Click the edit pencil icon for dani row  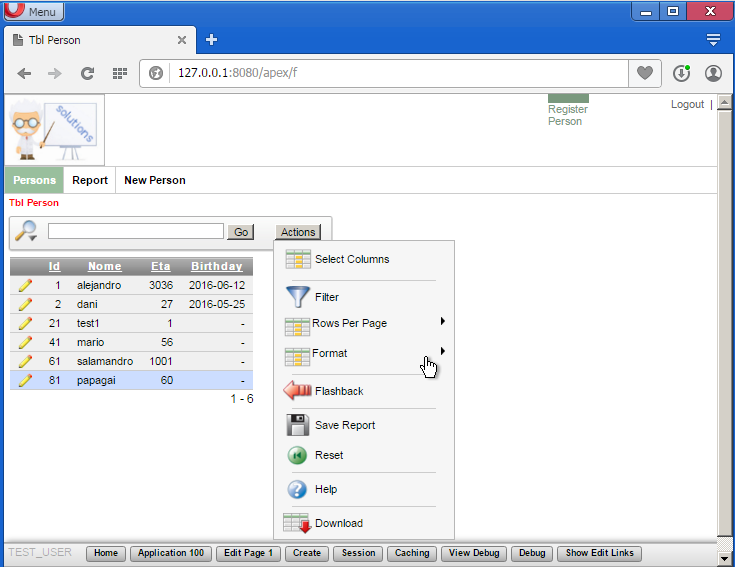(25, 304)
